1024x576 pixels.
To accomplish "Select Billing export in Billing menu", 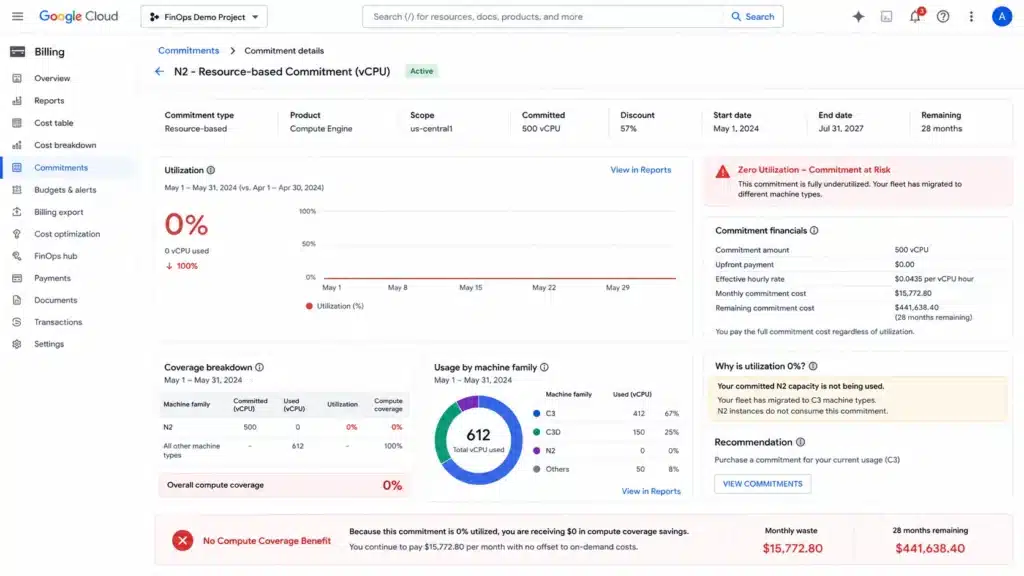I will pyautogui.click(x=59, y=212).
